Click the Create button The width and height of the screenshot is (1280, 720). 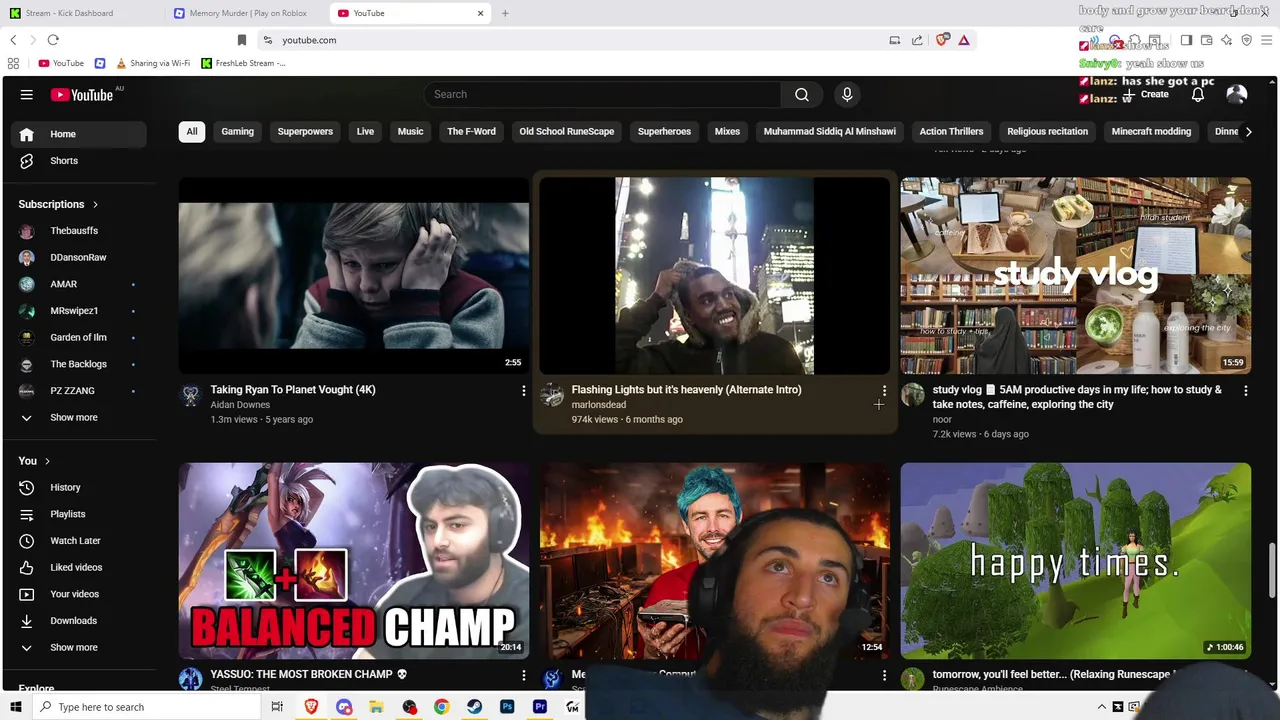1145,95
